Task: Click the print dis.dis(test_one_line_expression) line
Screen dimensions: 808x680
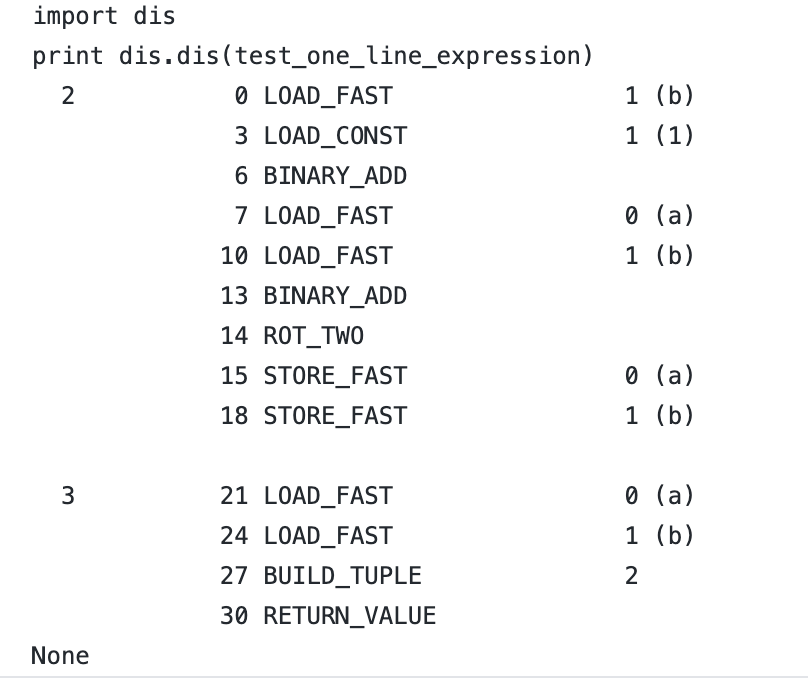Action: (x=313, y=56)
